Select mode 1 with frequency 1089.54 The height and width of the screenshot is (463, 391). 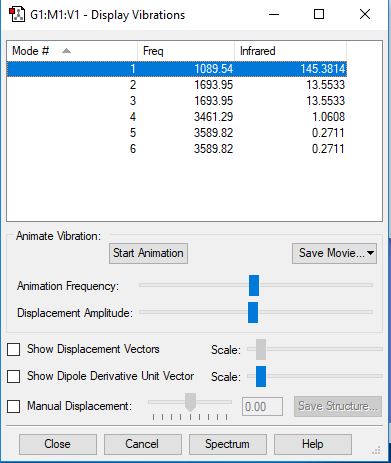pyautogui.click(x=177, y=69)
